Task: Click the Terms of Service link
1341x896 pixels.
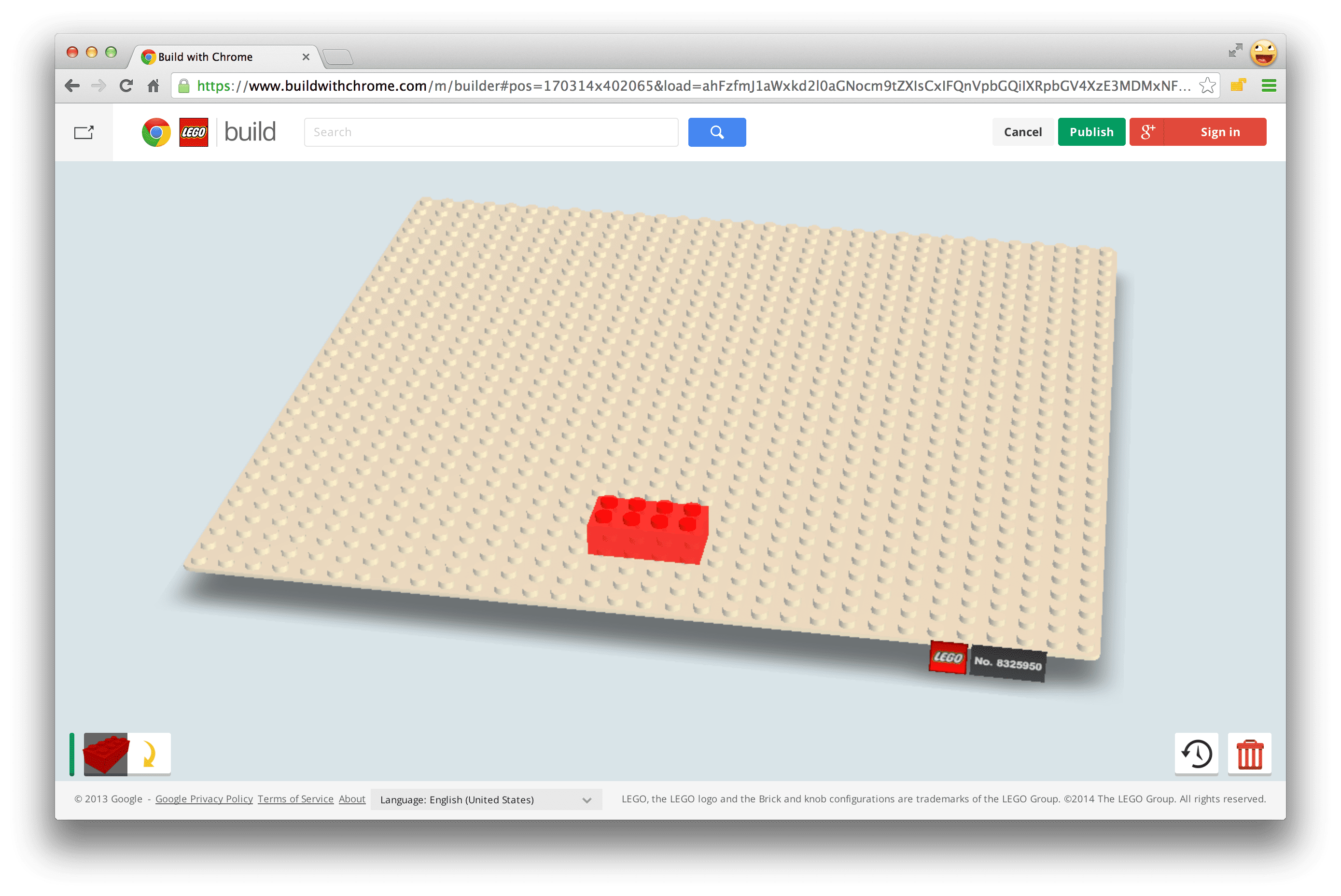Action: (x=294, y=799)
